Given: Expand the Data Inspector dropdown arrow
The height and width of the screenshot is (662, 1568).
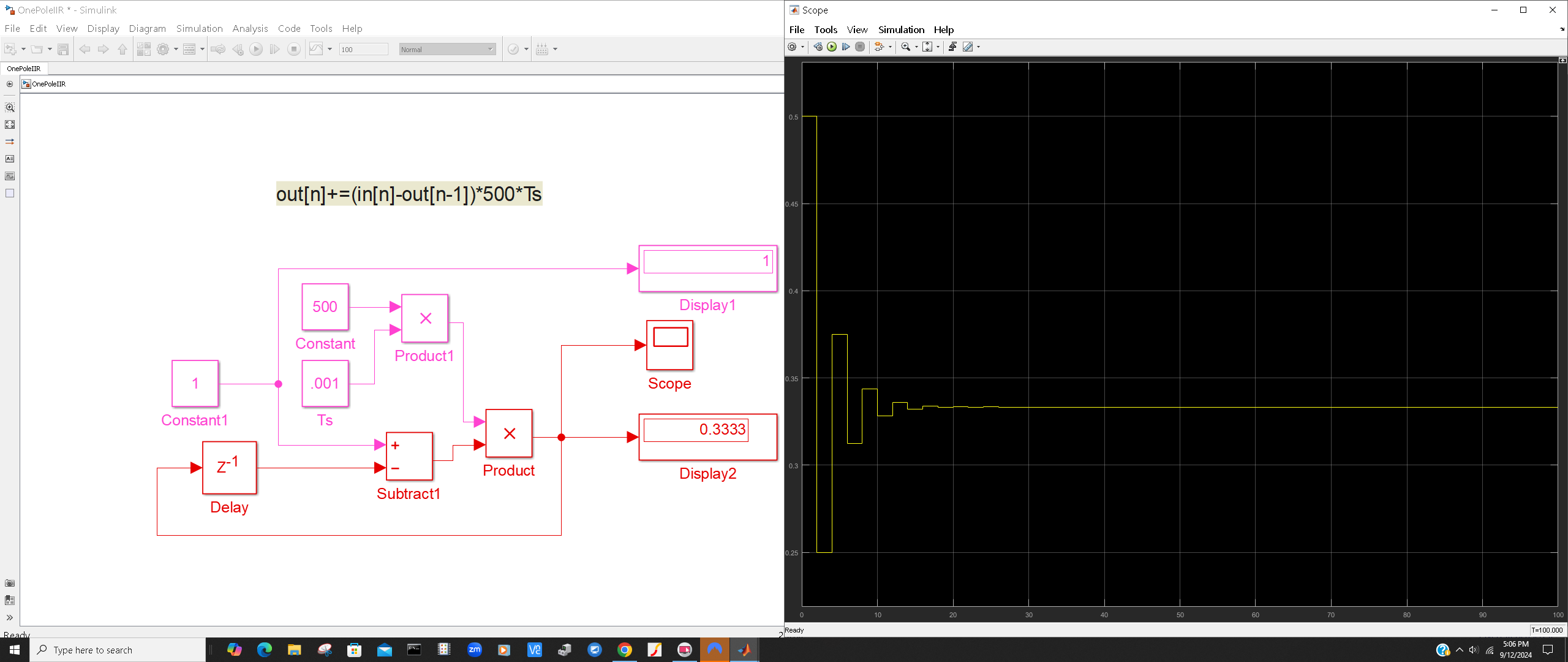Looking at the screenshot, I should pos(330,49).
